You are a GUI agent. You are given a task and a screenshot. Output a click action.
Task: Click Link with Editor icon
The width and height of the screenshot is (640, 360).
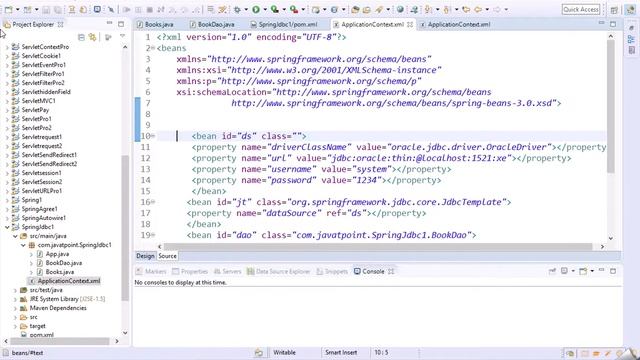tap(93, 38)
